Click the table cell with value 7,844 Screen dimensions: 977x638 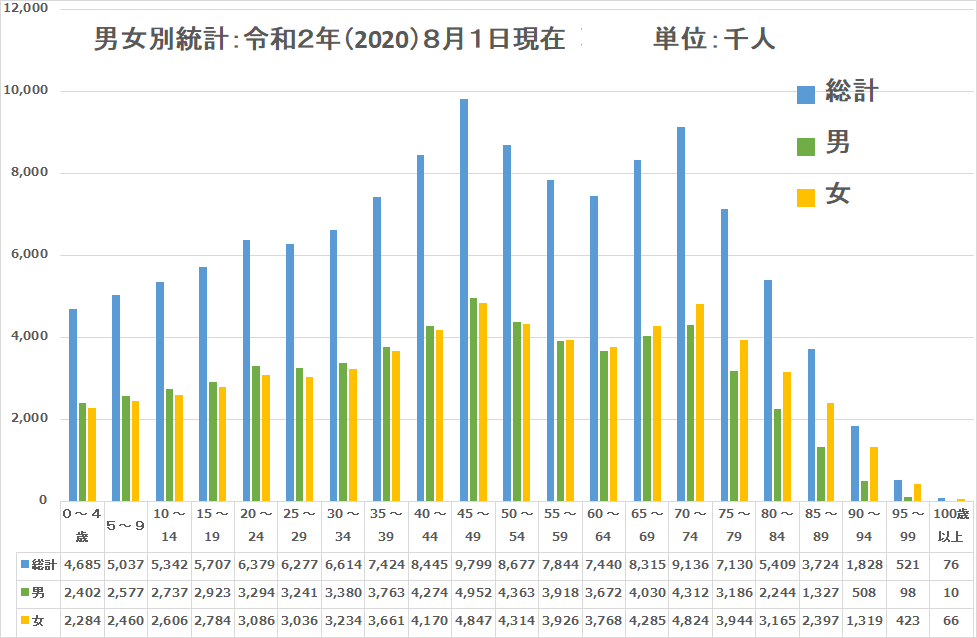coord(560,564)
